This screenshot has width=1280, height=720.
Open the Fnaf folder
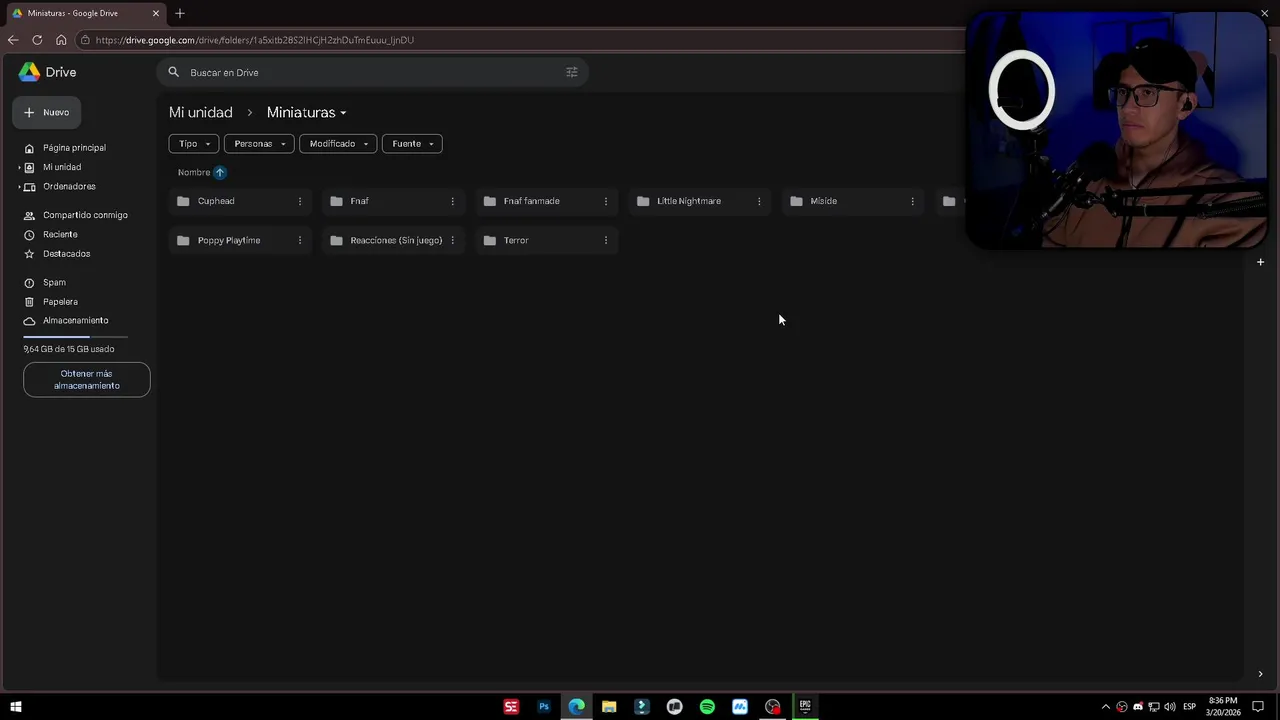point(393,201)
